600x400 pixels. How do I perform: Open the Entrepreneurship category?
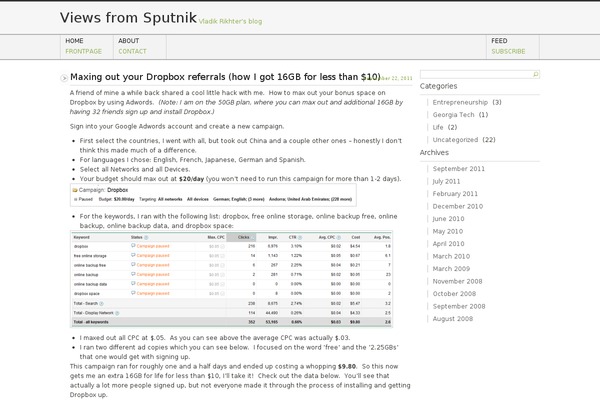coord(460,102)
